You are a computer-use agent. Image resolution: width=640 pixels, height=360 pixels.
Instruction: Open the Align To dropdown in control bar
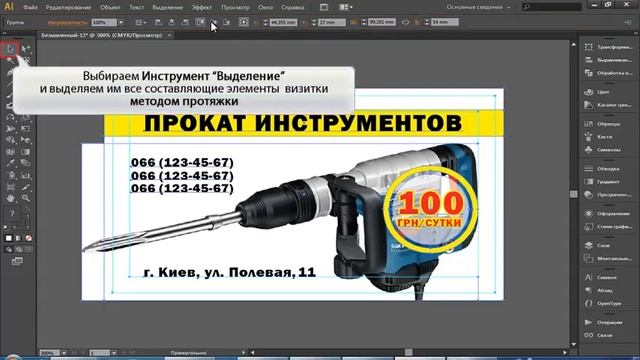[141, 22]
